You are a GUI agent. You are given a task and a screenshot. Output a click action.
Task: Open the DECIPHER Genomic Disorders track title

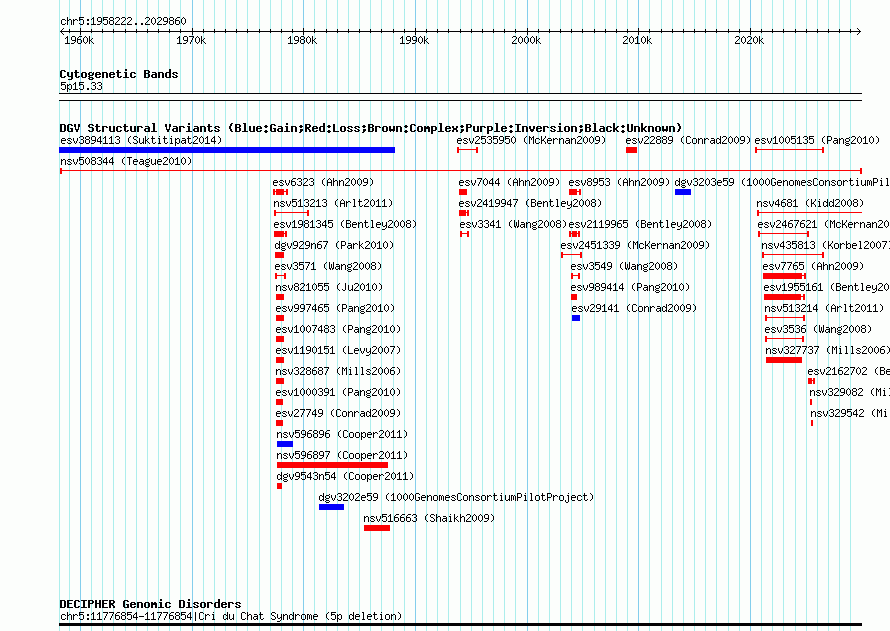(x=150, y=604)
